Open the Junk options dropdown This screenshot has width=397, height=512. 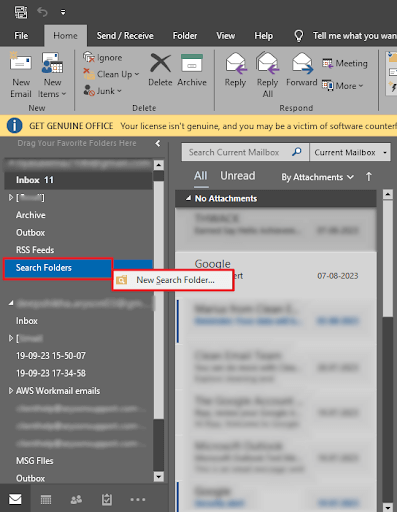coord(102,91)
